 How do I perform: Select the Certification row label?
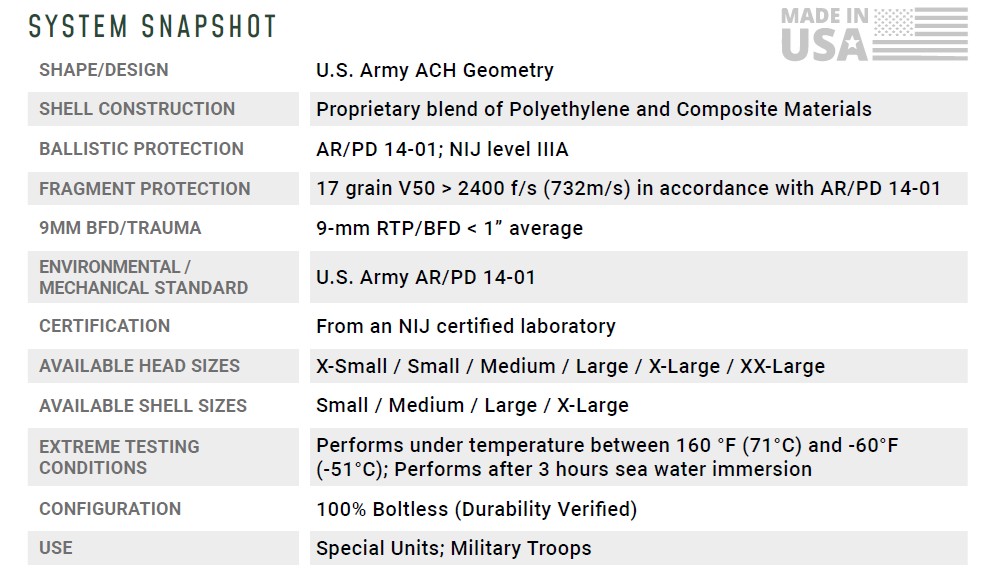104,326
